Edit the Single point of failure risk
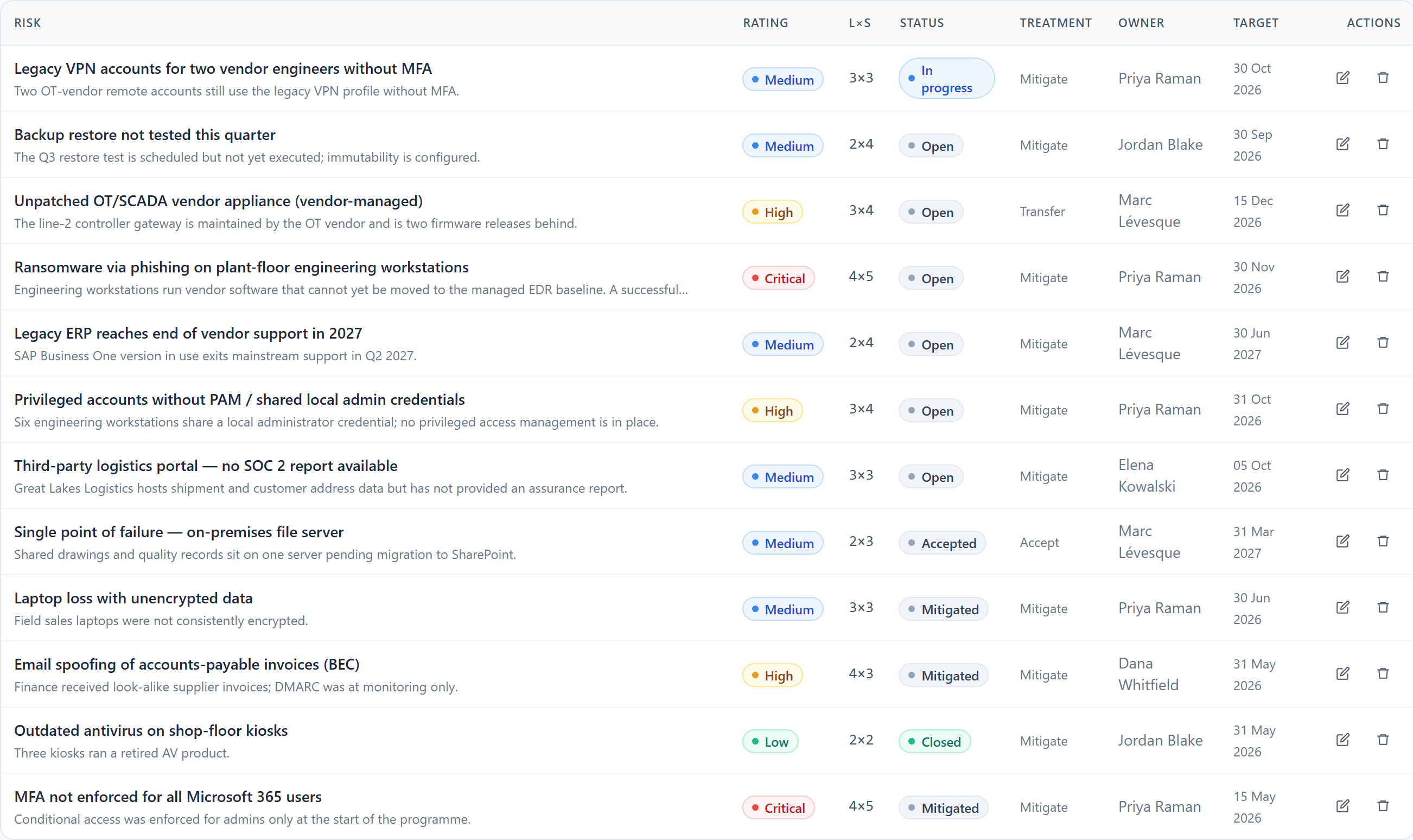The width and height of the screenshot is (1413, 840). (1342, 542)
